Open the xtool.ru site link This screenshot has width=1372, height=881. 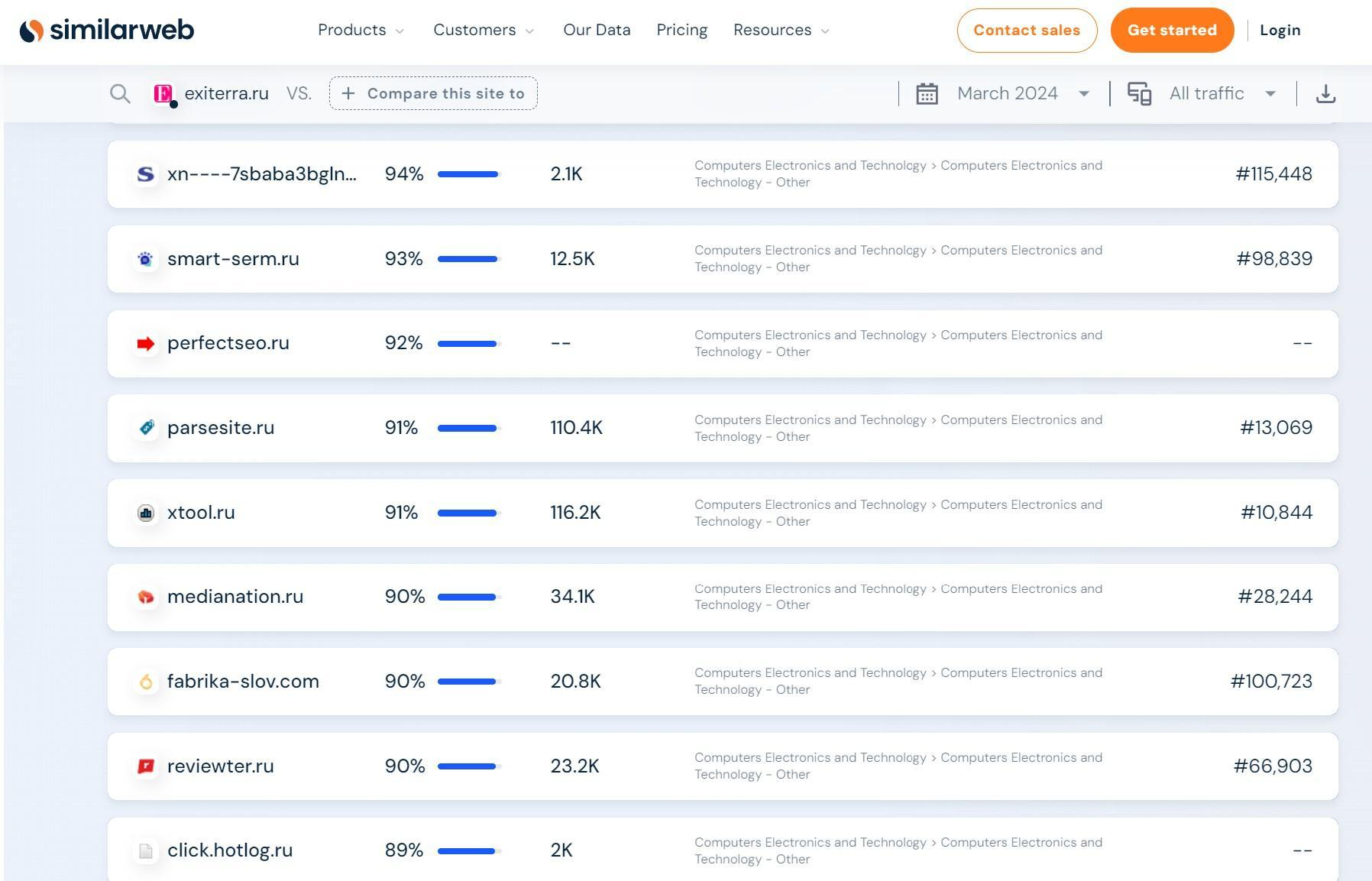[201, 513]
